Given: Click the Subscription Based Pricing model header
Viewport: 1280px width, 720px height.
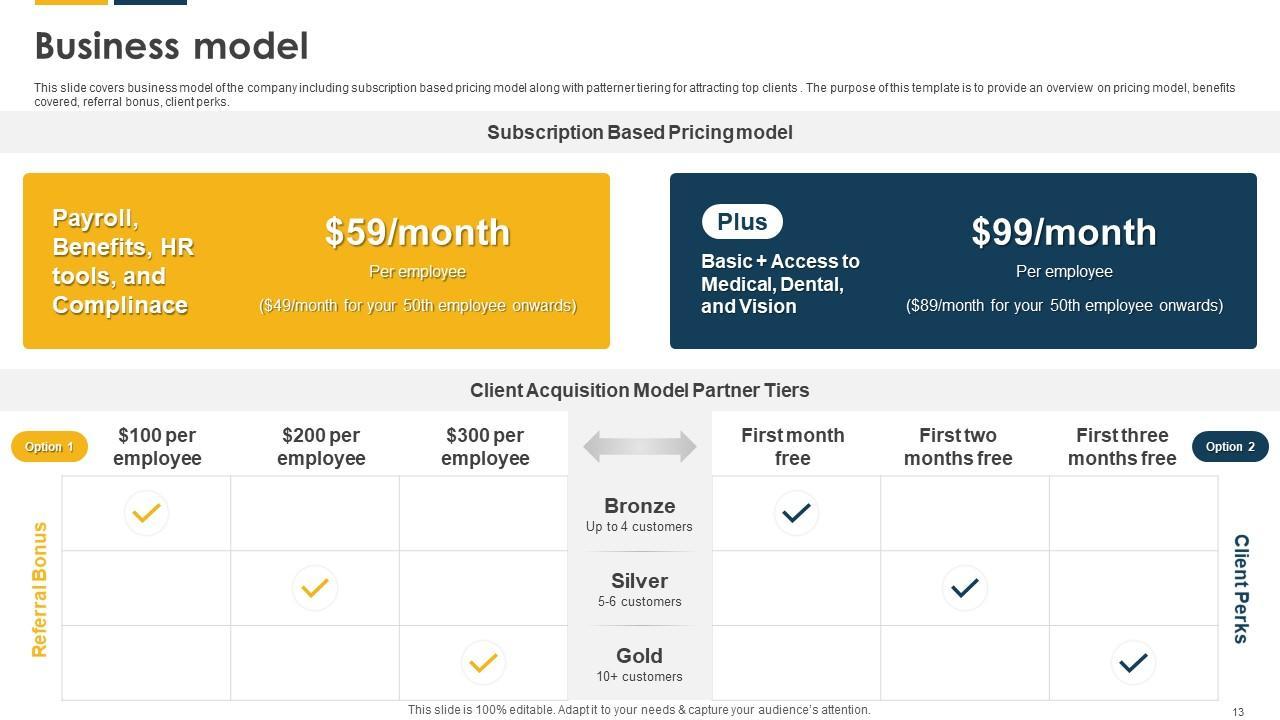Looking at the screenshot, I should tap(640, 132).
